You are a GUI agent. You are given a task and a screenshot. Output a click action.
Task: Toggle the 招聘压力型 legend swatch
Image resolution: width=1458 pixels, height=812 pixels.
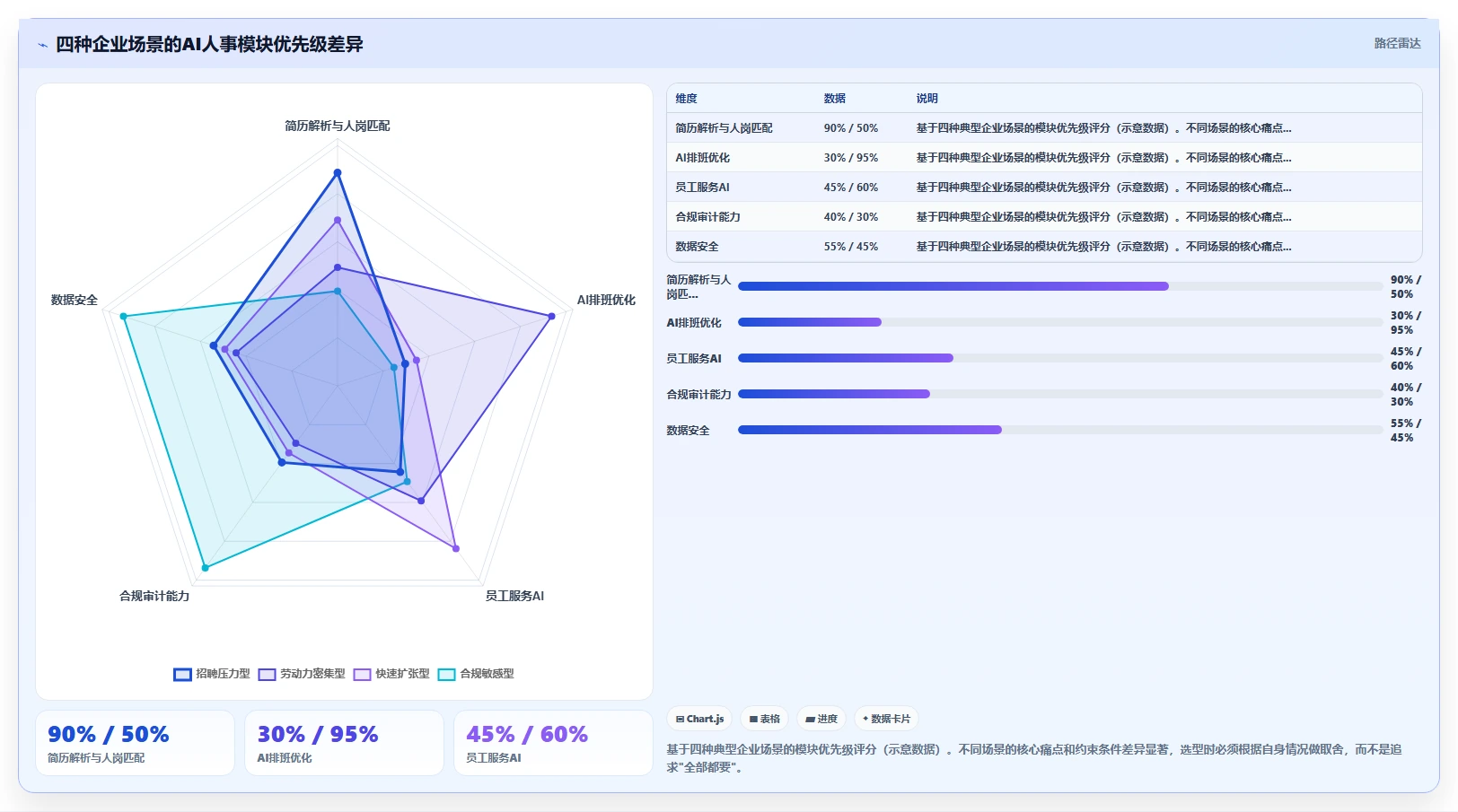click(182, 674)
